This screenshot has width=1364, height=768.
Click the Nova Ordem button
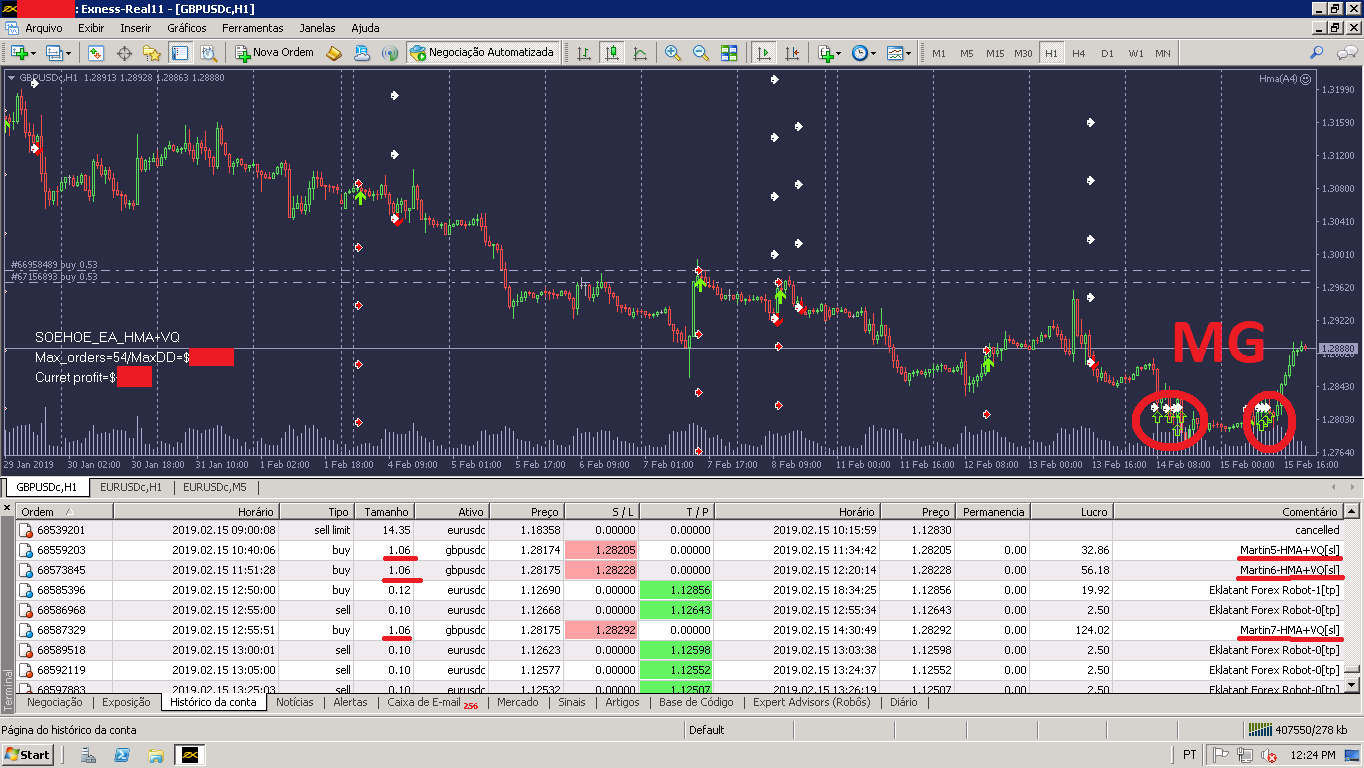(x=275, y=53)
